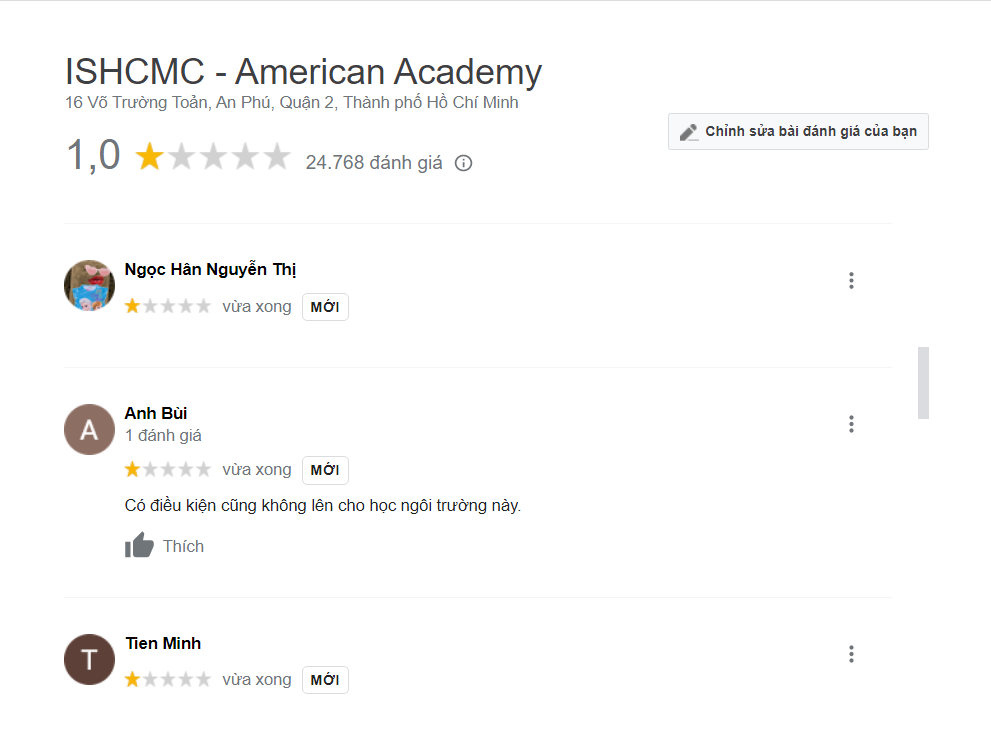Click star rating on Anh Bùi's review
The width and height of the screenshot is (991, 750).
click(x=168, y=469)
